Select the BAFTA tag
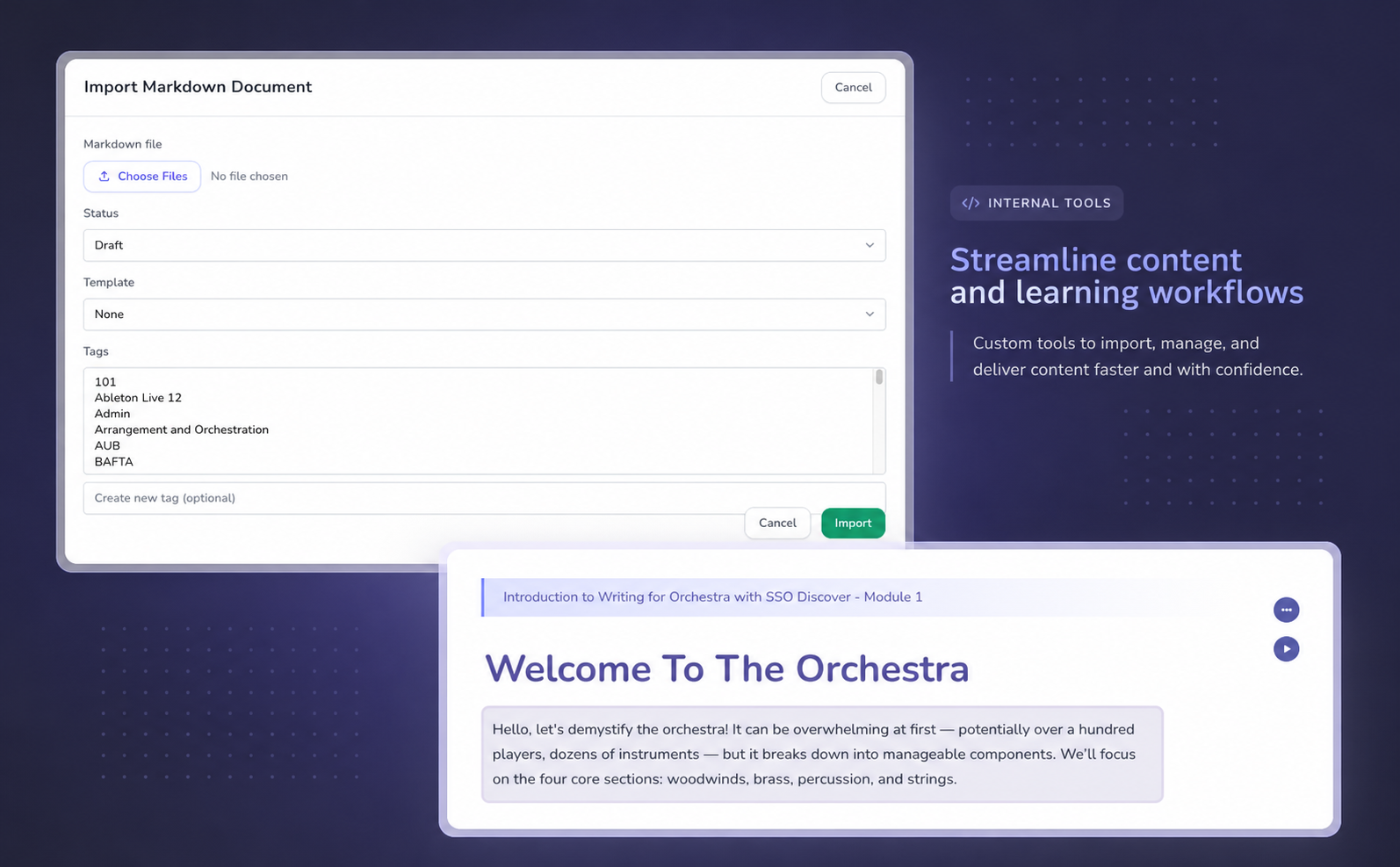1400x867 pixels. point(114,461)
